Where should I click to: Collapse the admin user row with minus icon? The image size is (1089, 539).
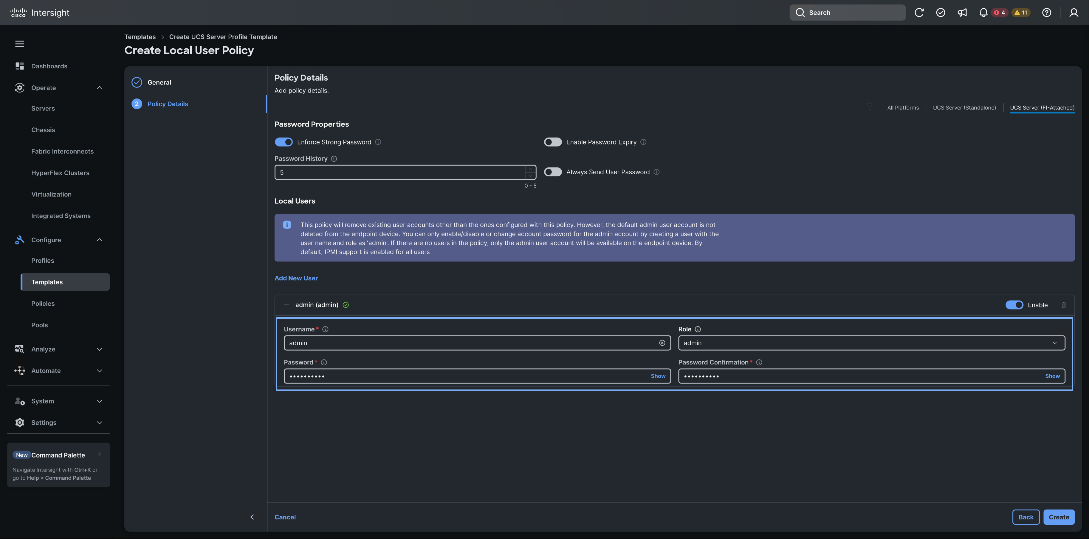pos(286,305)
